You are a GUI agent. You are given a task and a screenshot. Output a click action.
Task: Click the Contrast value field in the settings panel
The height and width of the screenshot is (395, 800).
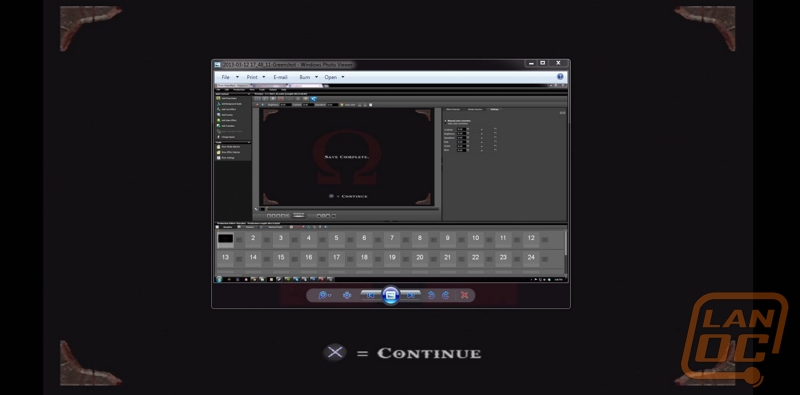pos(462,129)
